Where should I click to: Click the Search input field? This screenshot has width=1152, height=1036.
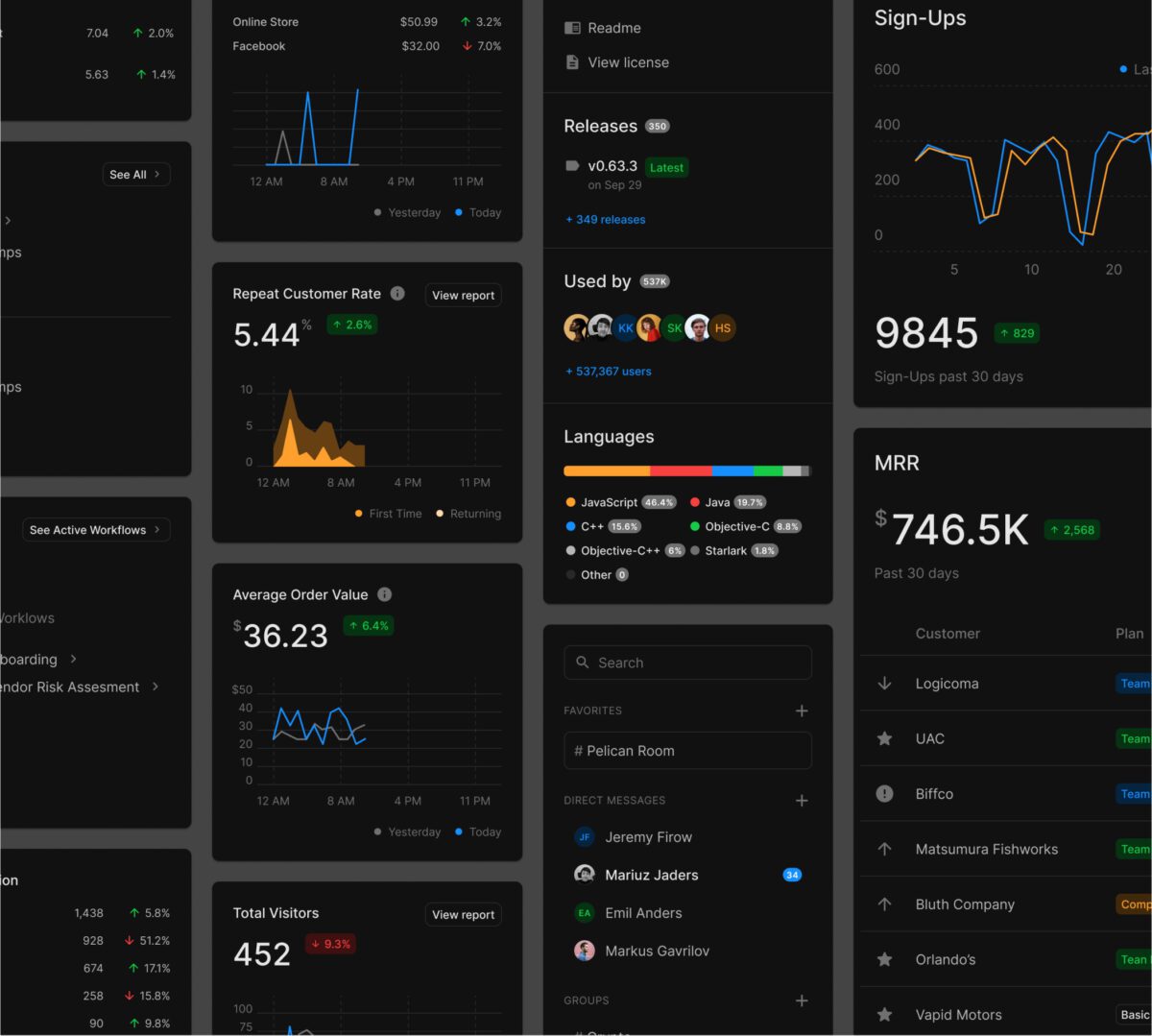(x=687, y=663)
